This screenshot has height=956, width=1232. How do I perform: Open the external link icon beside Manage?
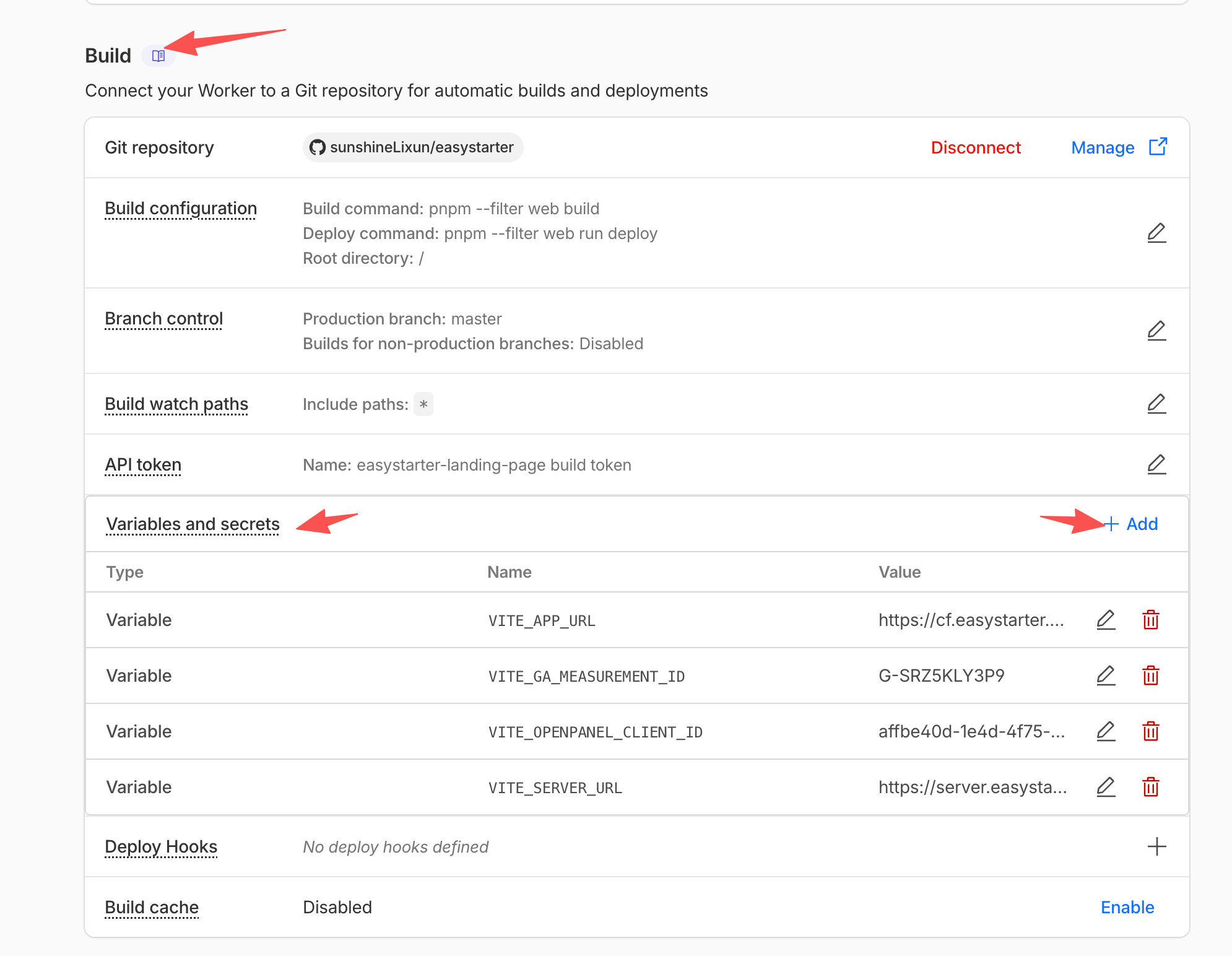click(x=1158, y=147)
